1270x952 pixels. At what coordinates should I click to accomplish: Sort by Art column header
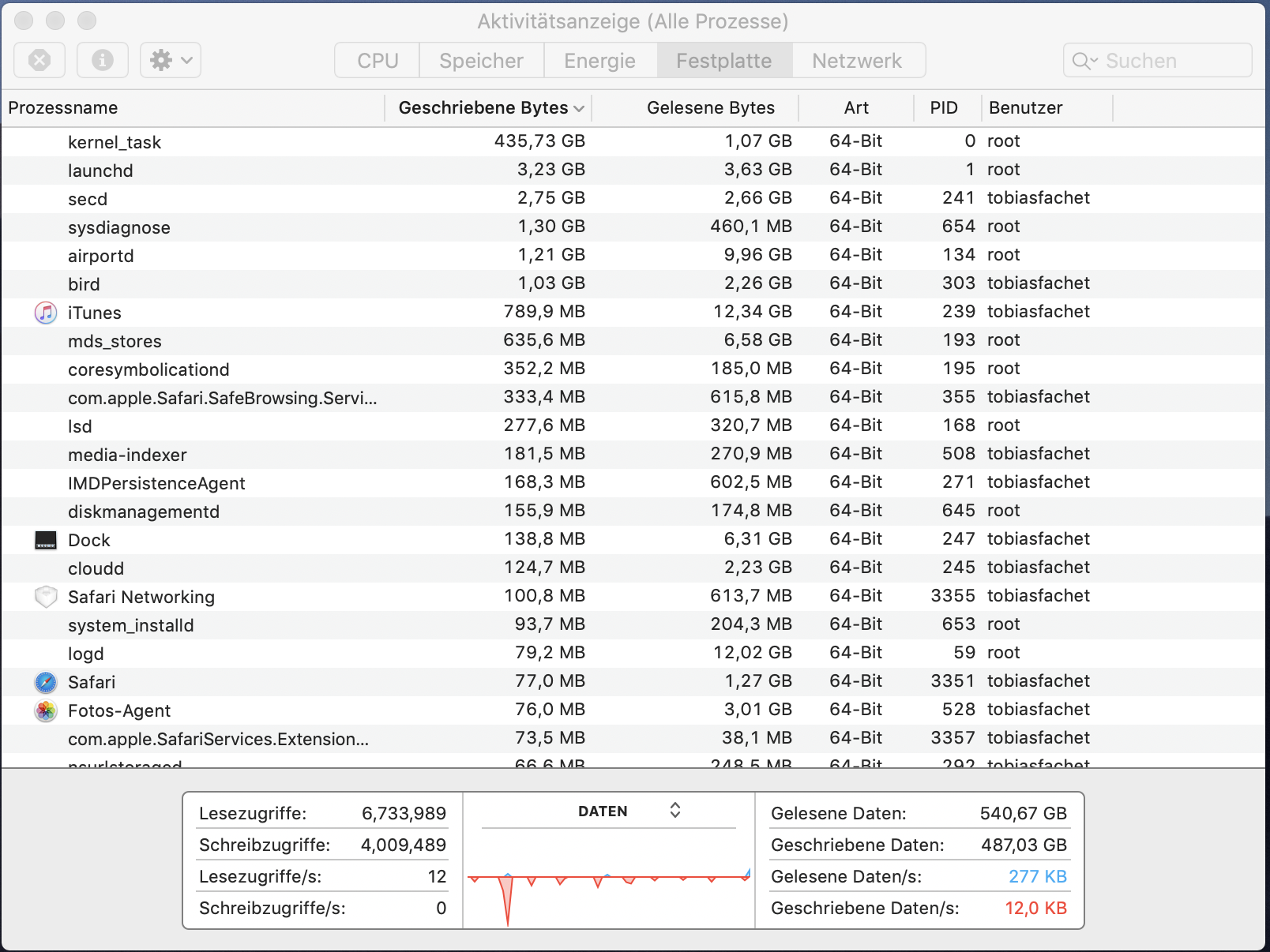(856, 108)
